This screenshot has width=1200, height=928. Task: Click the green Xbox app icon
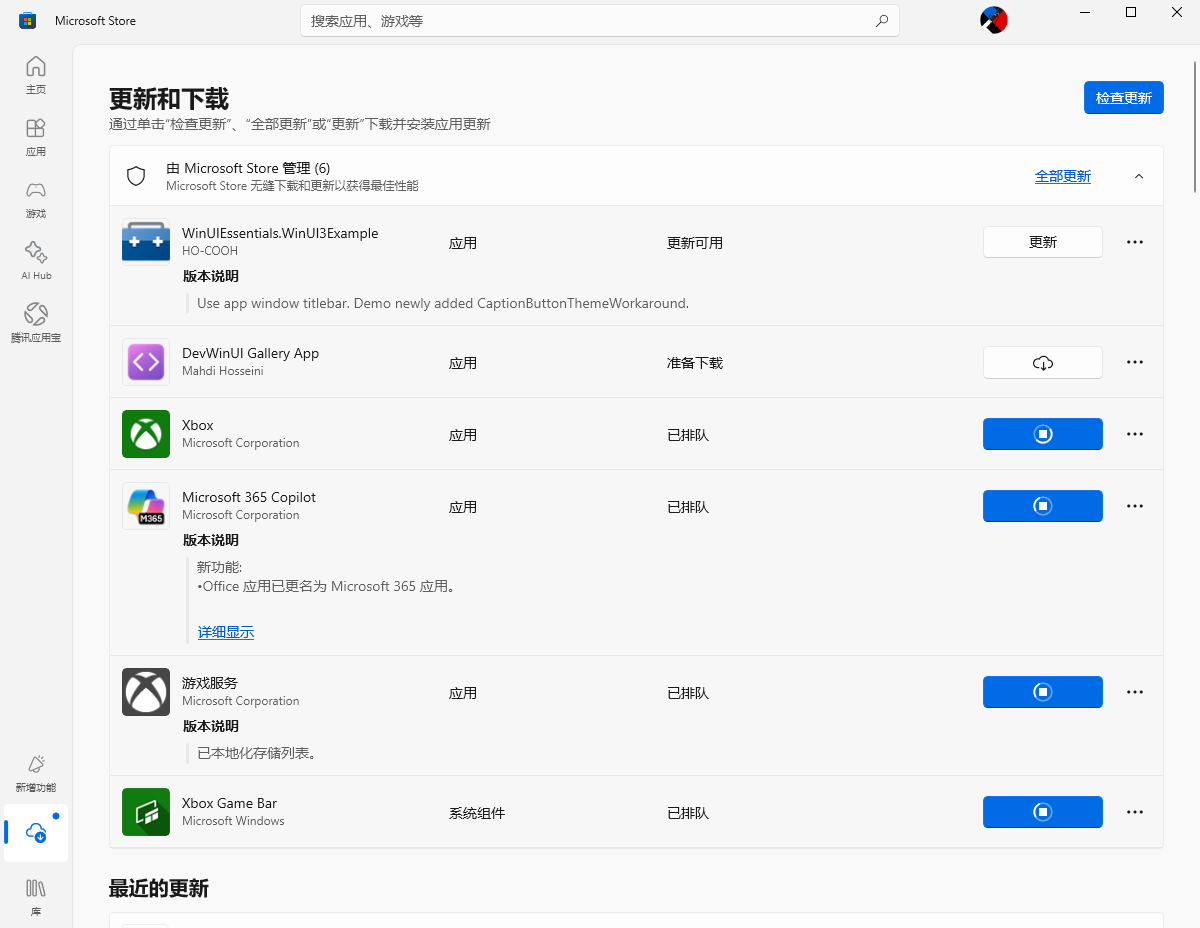(x=146, y=434)
